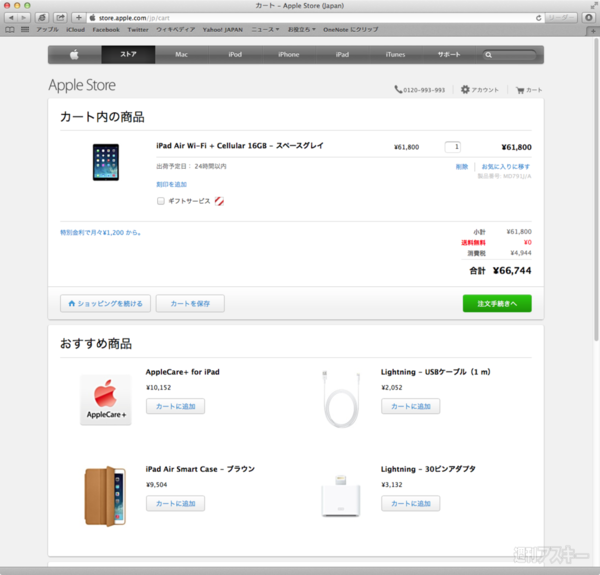
Task: Click the ショッピングを続ける button
Action: click(x=105, y=303)
